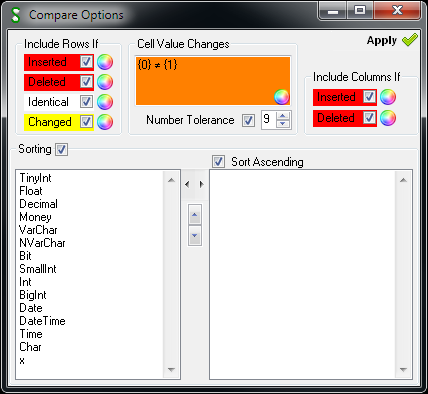The width and height of the screenshot is (428, 394).
Task: Click the Apply label
Action: click(x=382, y=40)
